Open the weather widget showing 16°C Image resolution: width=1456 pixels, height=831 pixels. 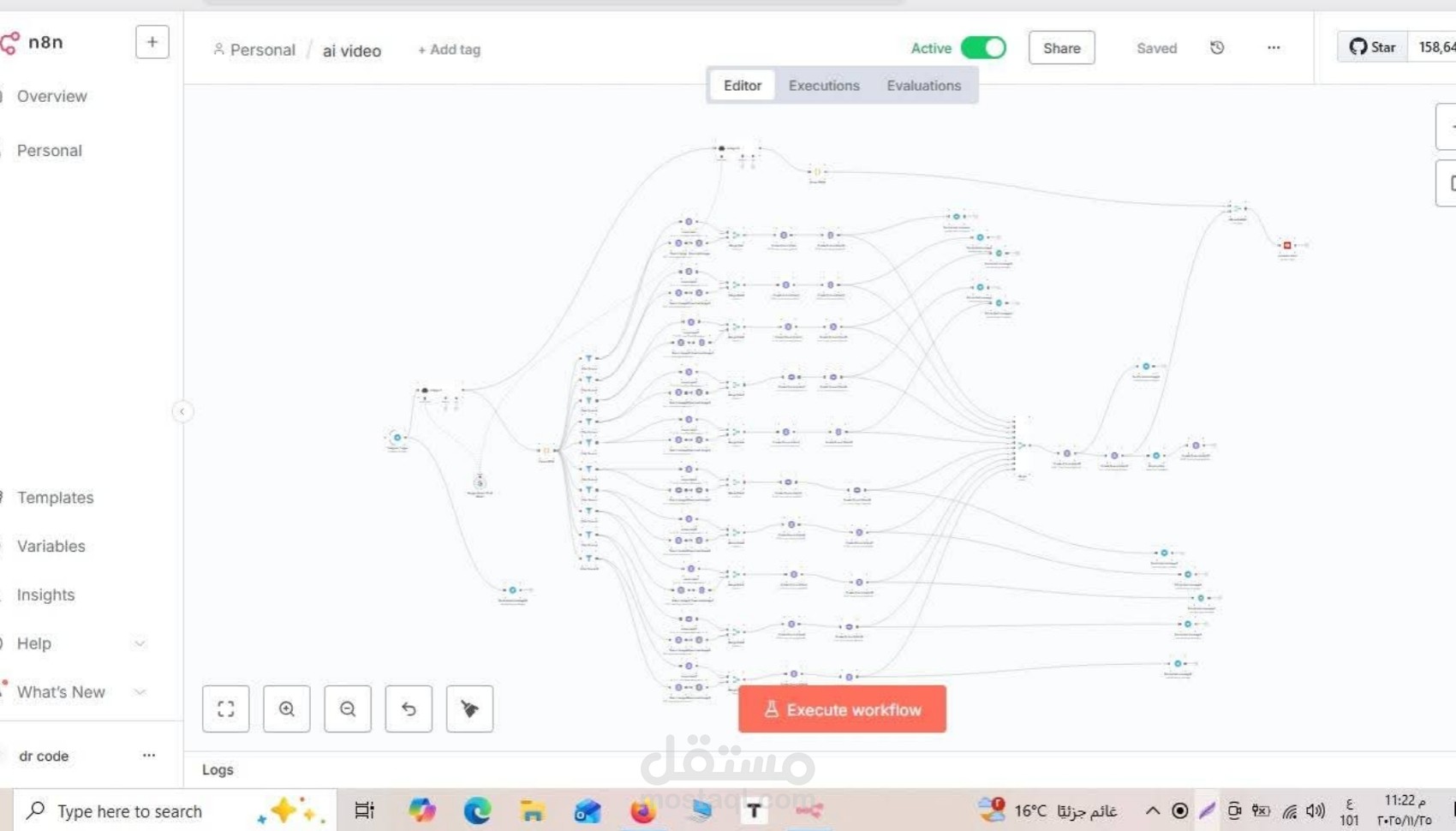pyautogui.click(x=1048, y=810)
